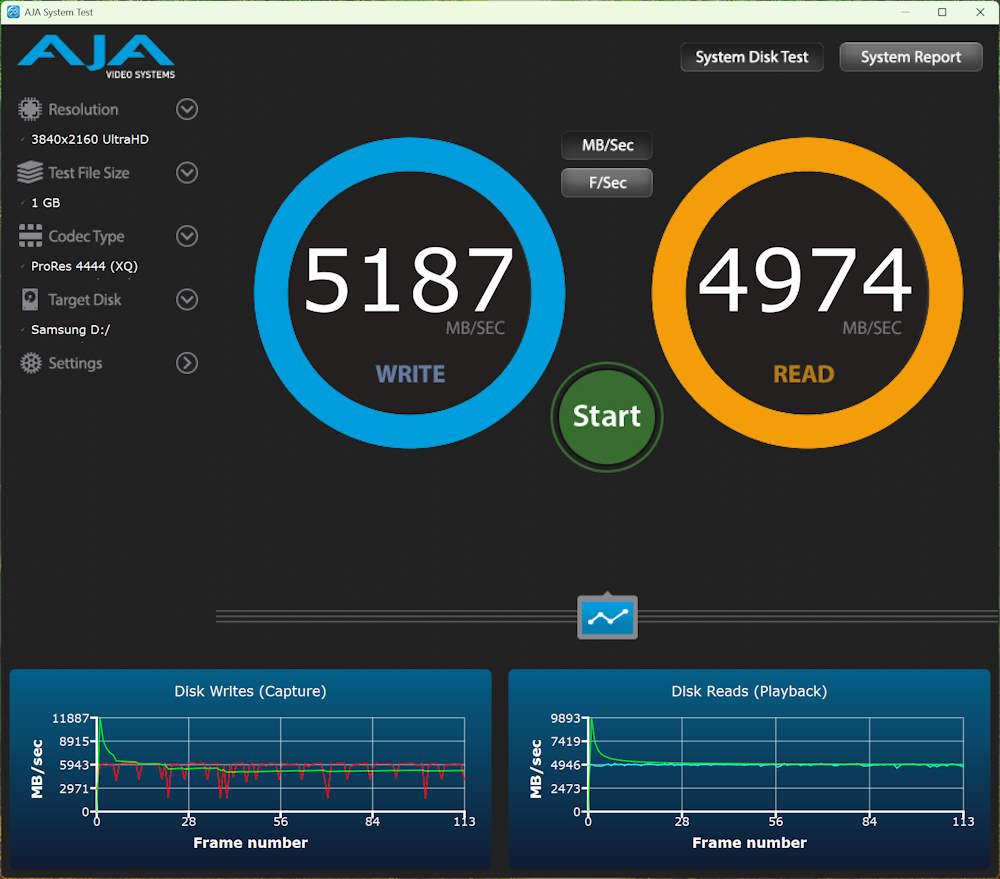This screenshot has height=879, width=1000.
Task: Open the System Report view
Action: coord(910,57)
